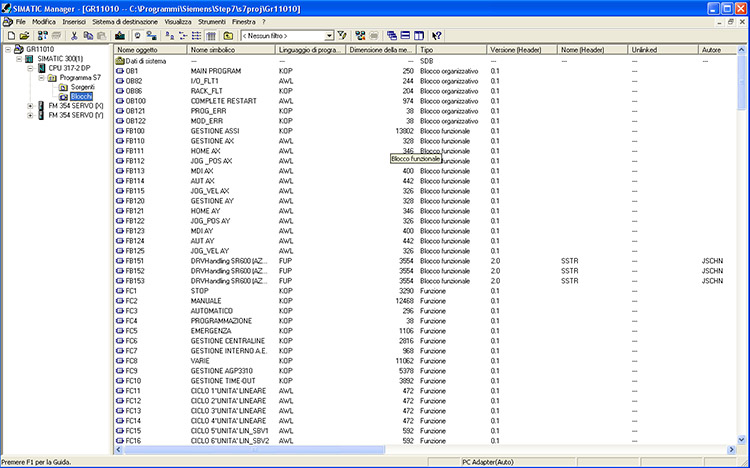Select the FC16 block row
The image size is (750, 468).
[x=425, y=441]
